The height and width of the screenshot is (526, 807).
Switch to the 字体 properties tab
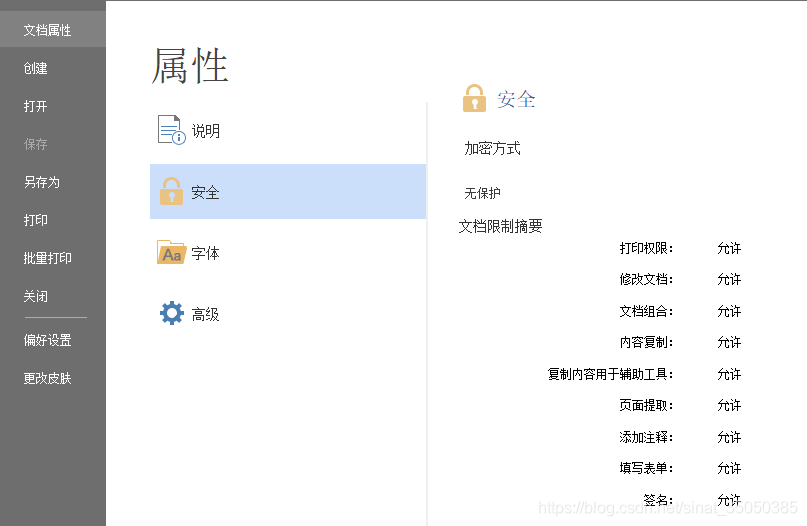[x=288, y=253]
